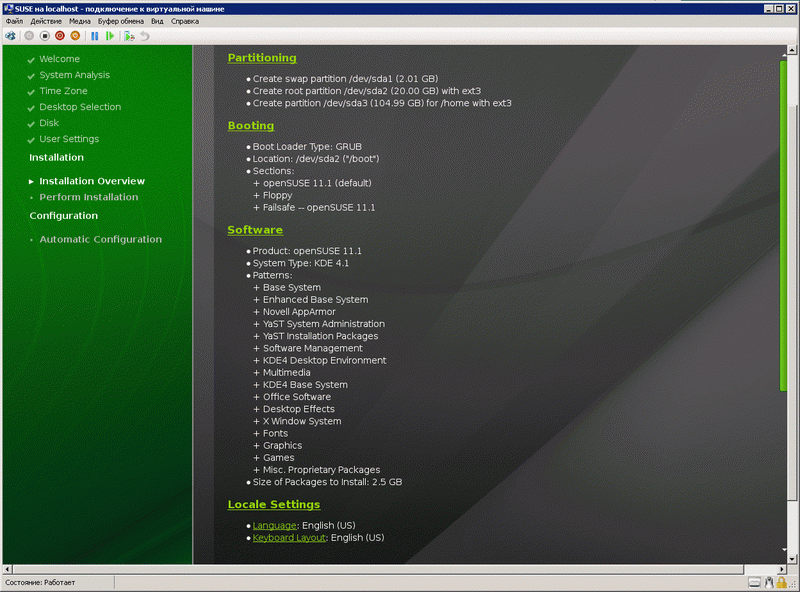Click the SUSE window title bar icon

8,9
